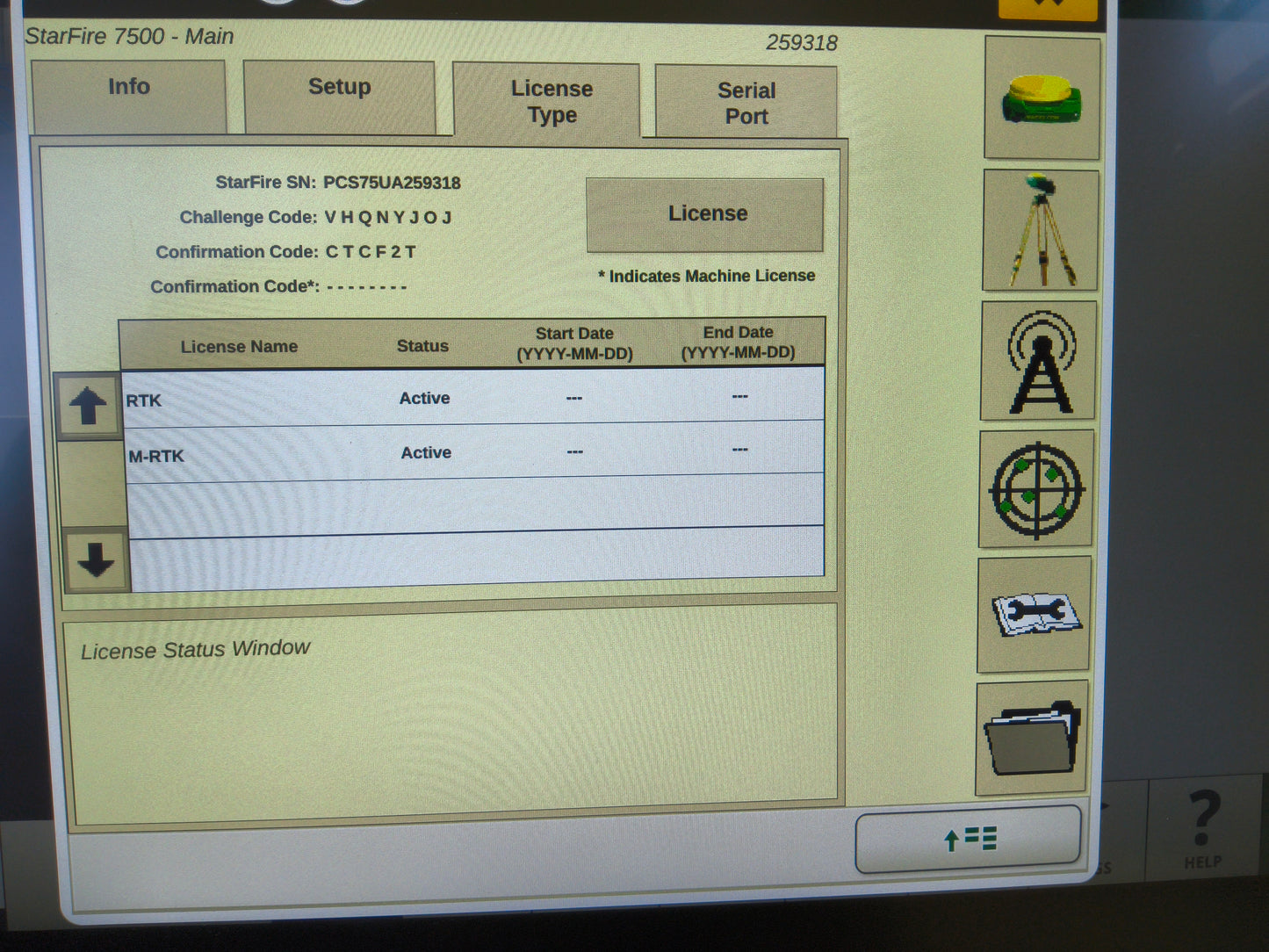Open the base station tripod icon
This screenshot has width=1269, height=952.
[1041, 228]
